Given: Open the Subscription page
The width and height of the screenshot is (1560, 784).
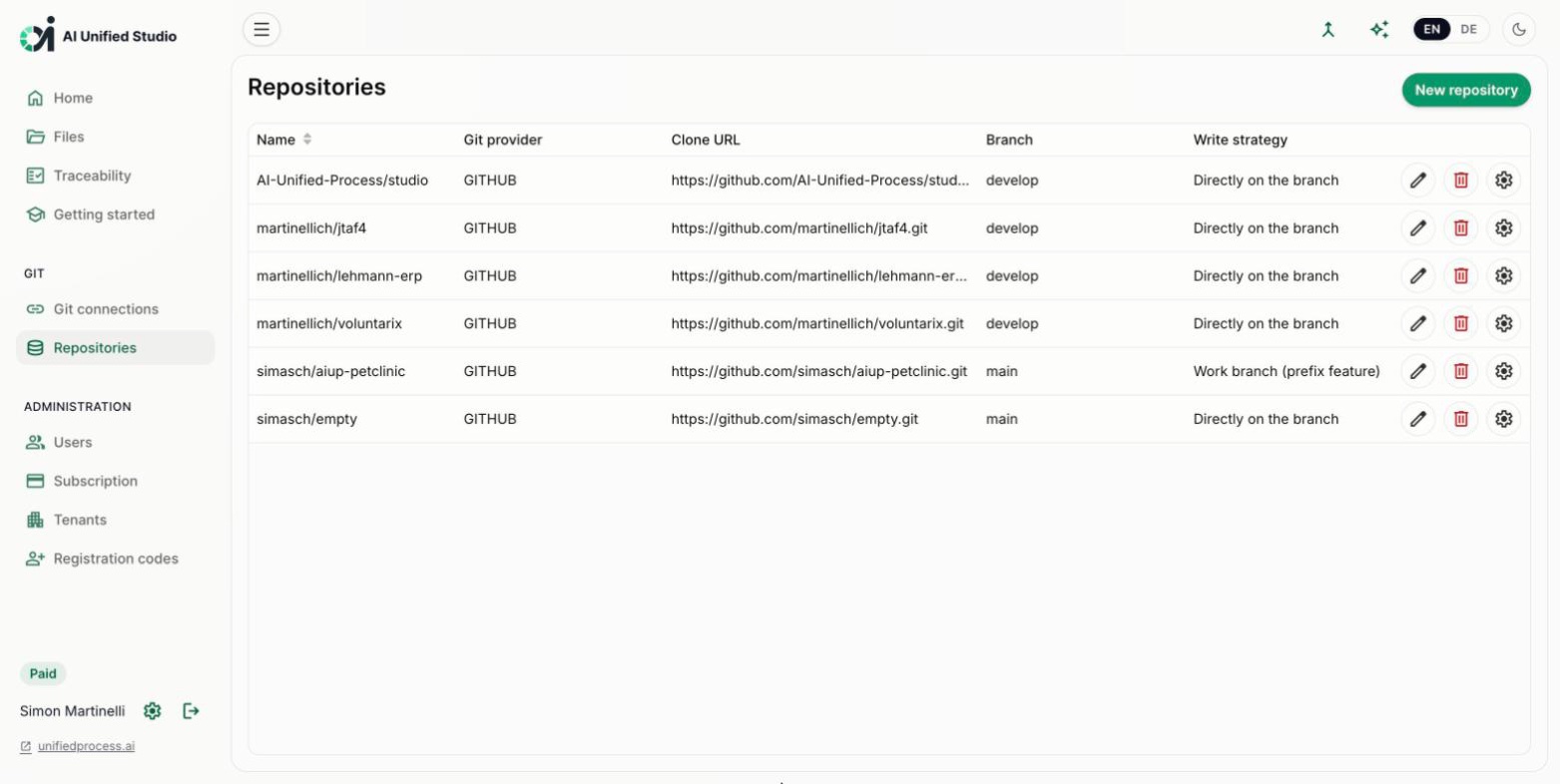Looking at the screenshot, I should coord(115,481).
